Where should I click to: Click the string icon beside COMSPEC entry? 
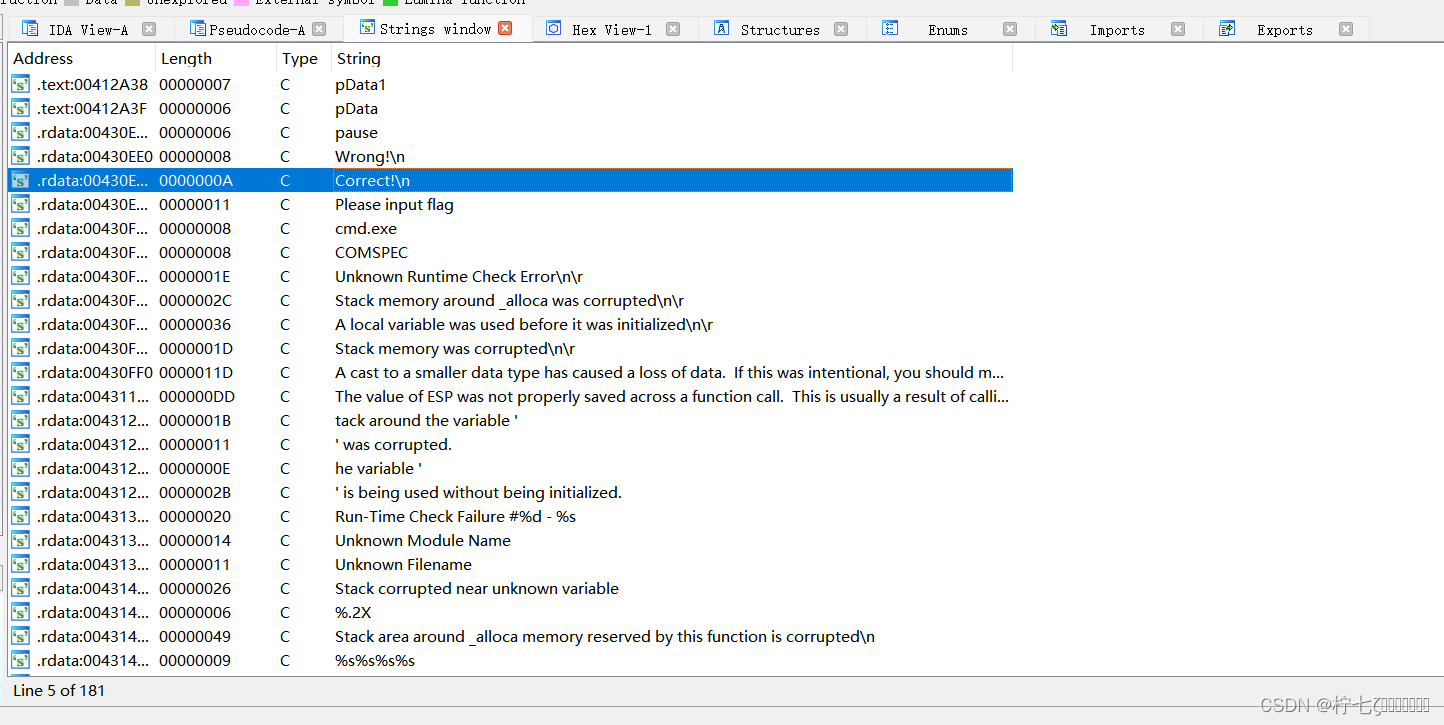(x=20, y=252)
